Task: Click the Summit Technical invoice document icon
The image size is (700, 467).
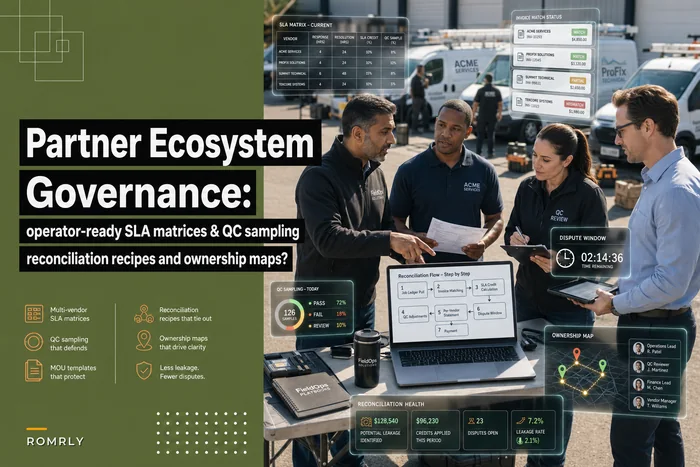Action: [x=520, y=80]
